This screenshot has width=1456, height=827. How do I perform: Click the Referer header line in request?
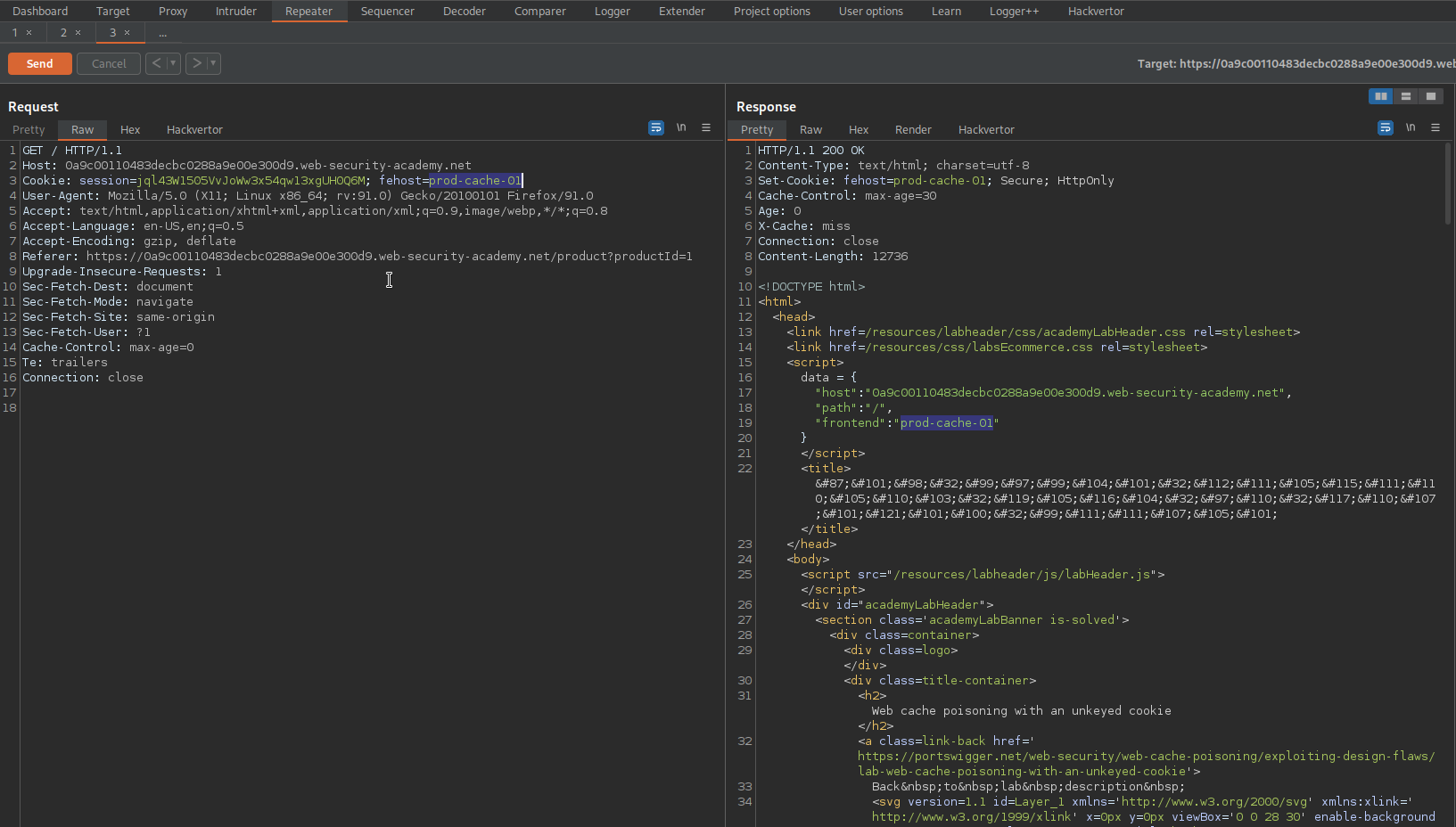tap(358, 256)
